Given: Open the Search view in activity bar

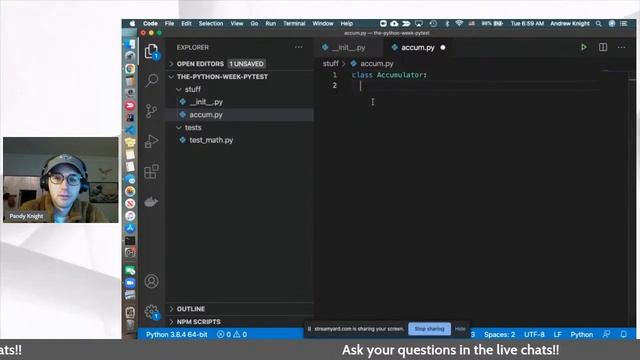Looking at the screenshot, I should (151, 80).
